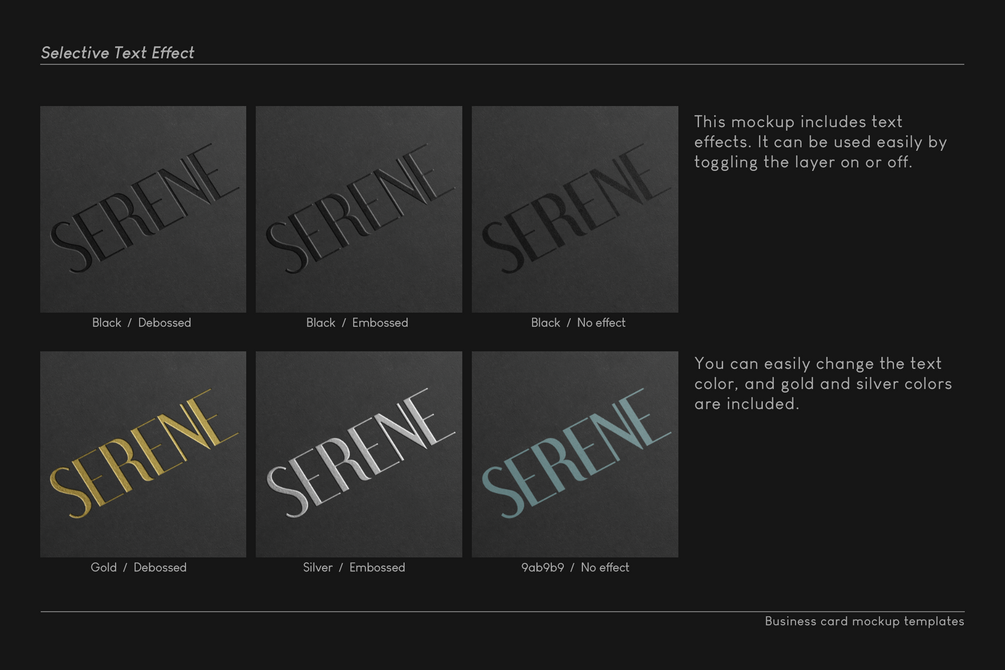The height and width of the screenshot is (670, 1005).
Task: Select the Black / Embossed SERENE thumbnail
Action: (359, 209)
